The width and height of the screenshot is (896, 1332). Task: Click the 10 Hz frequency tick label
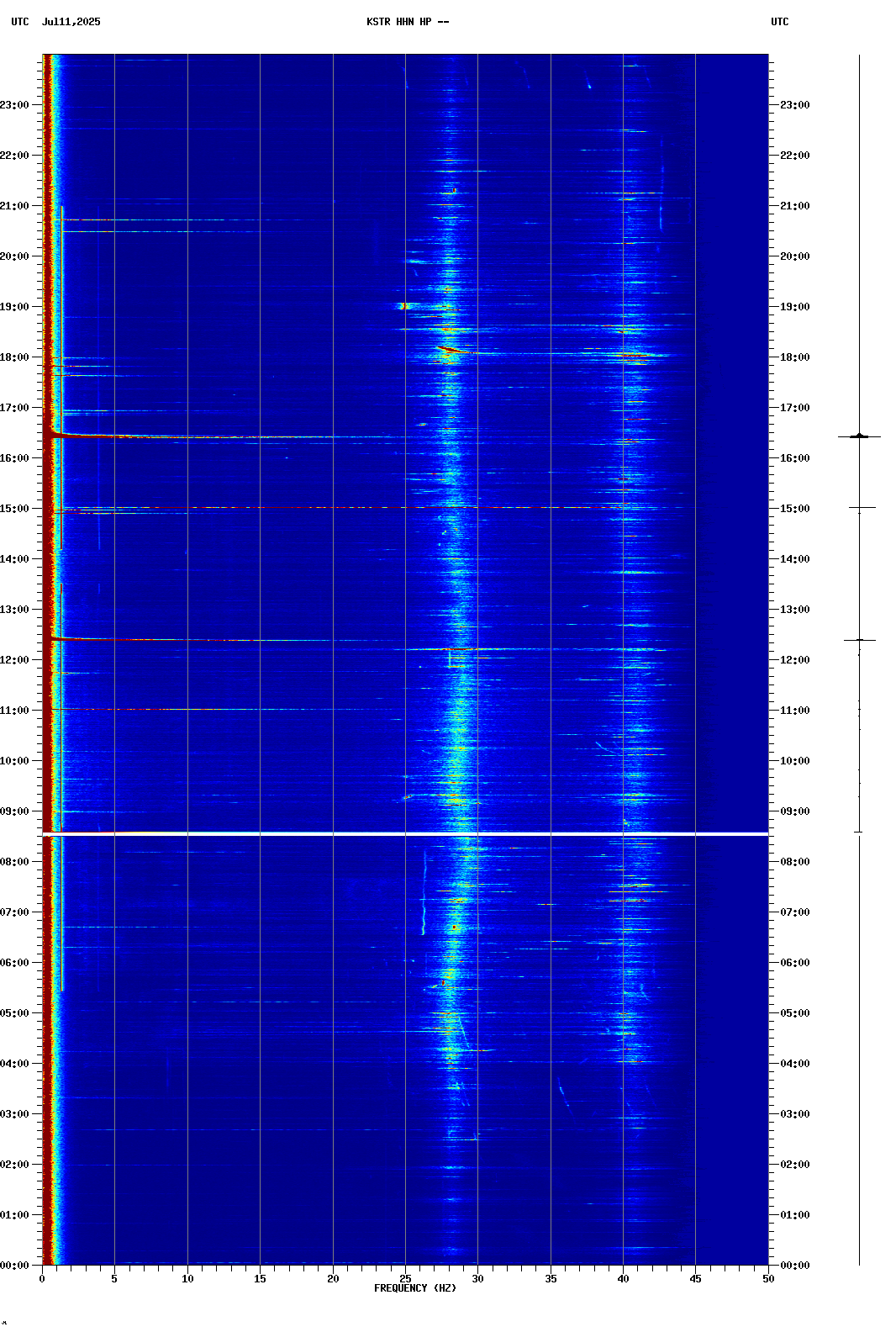point(187,1279)
